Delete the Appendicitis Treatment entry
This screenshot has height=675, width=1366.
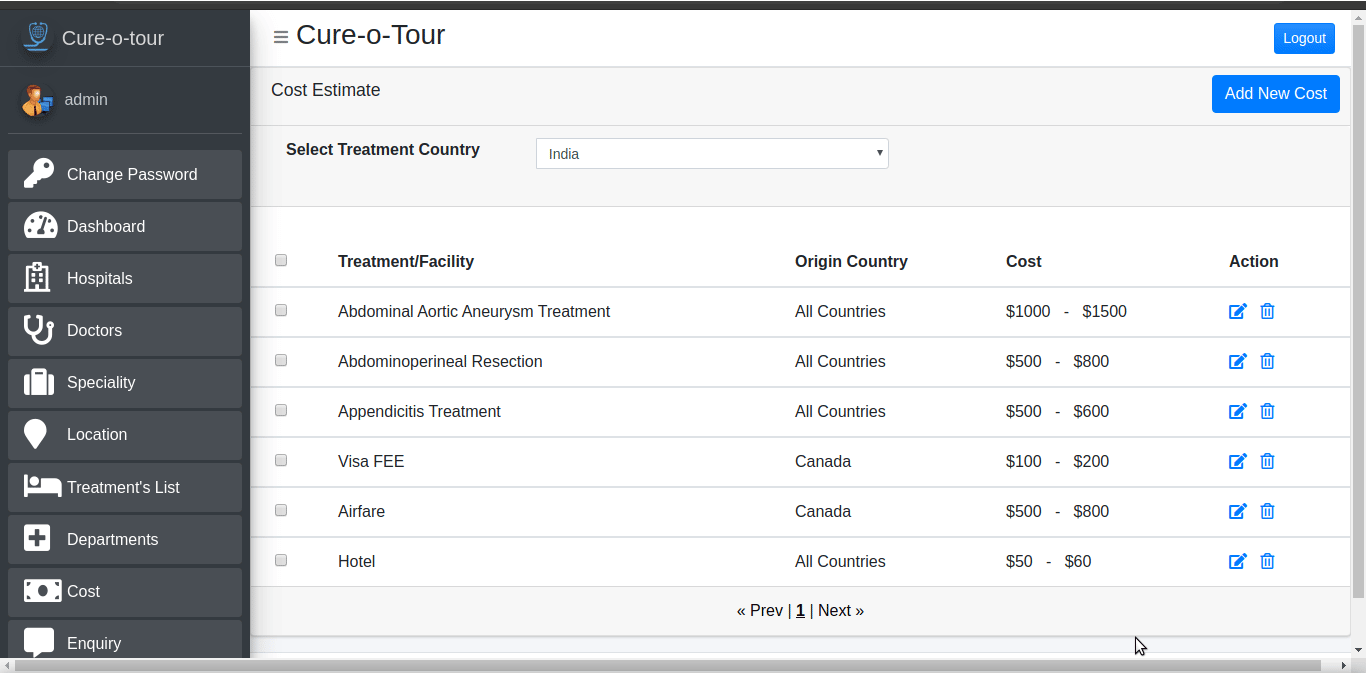pos(1267,411)
